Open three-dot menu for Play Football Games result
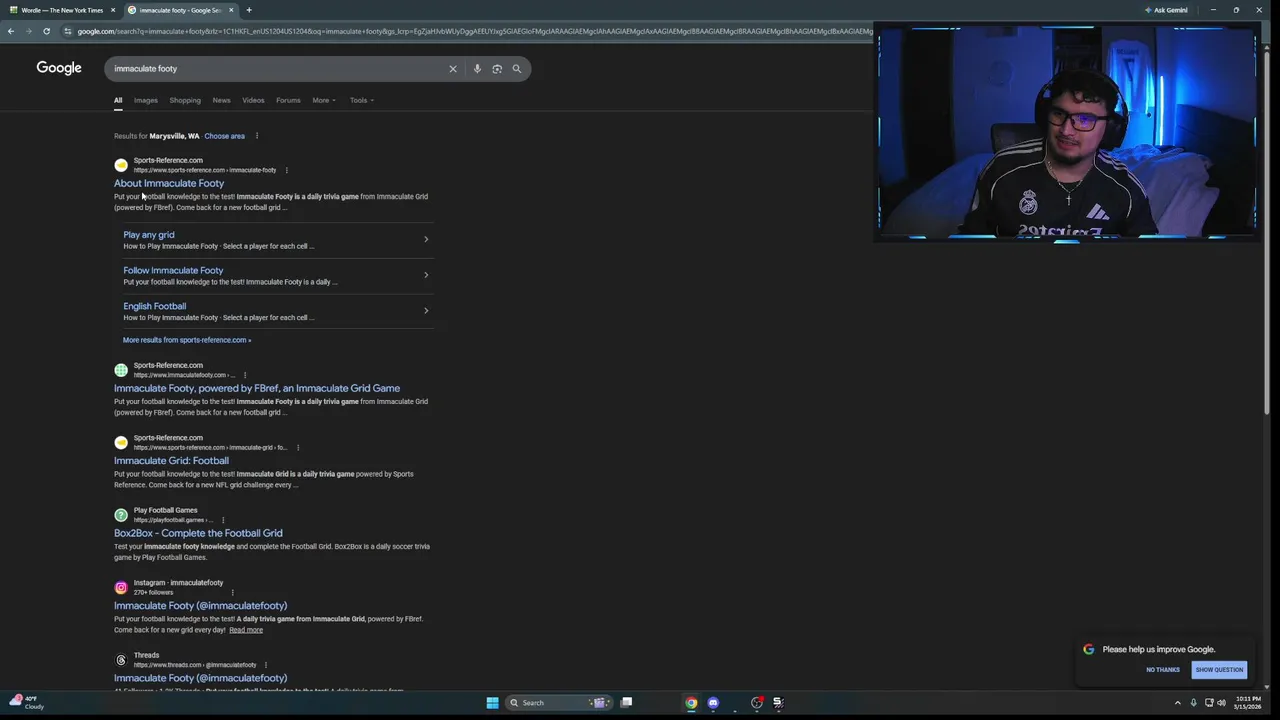The height and width of the screenshot is (720, 1280). pyautogui.click(x=223, y=520)
